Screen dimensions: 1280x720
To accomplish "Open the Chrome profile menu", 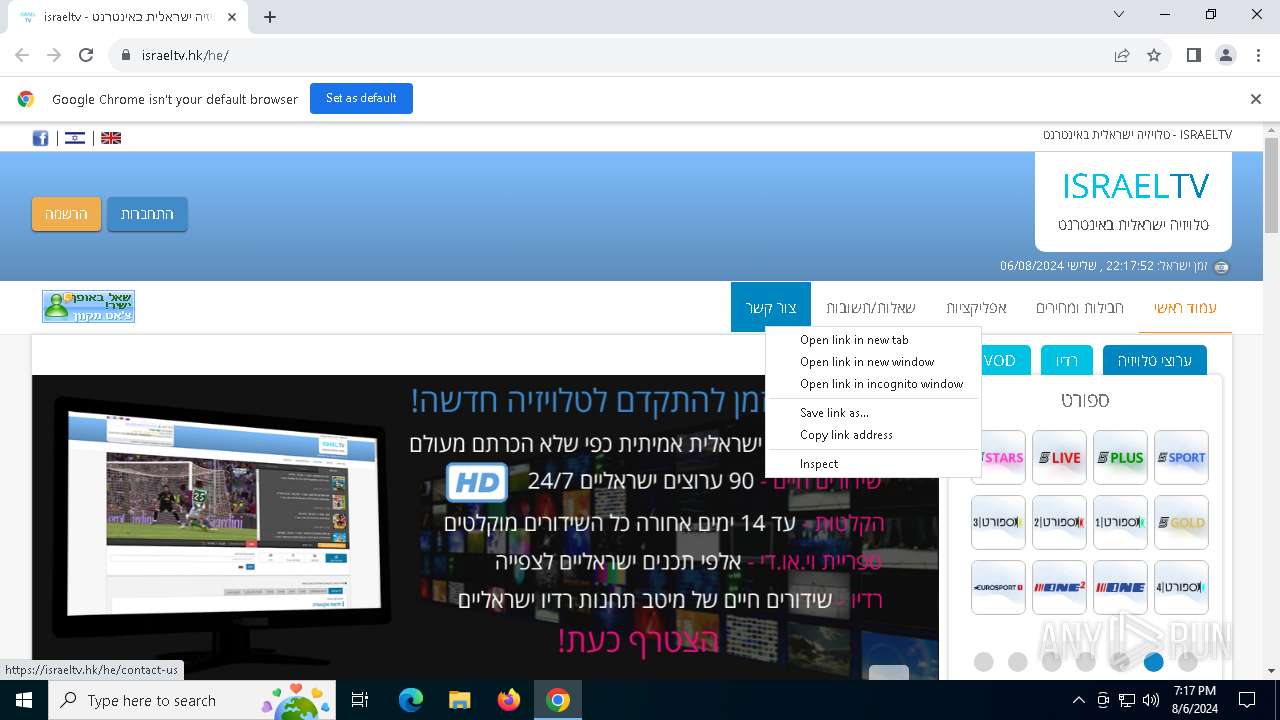I will coord(1226,55).
